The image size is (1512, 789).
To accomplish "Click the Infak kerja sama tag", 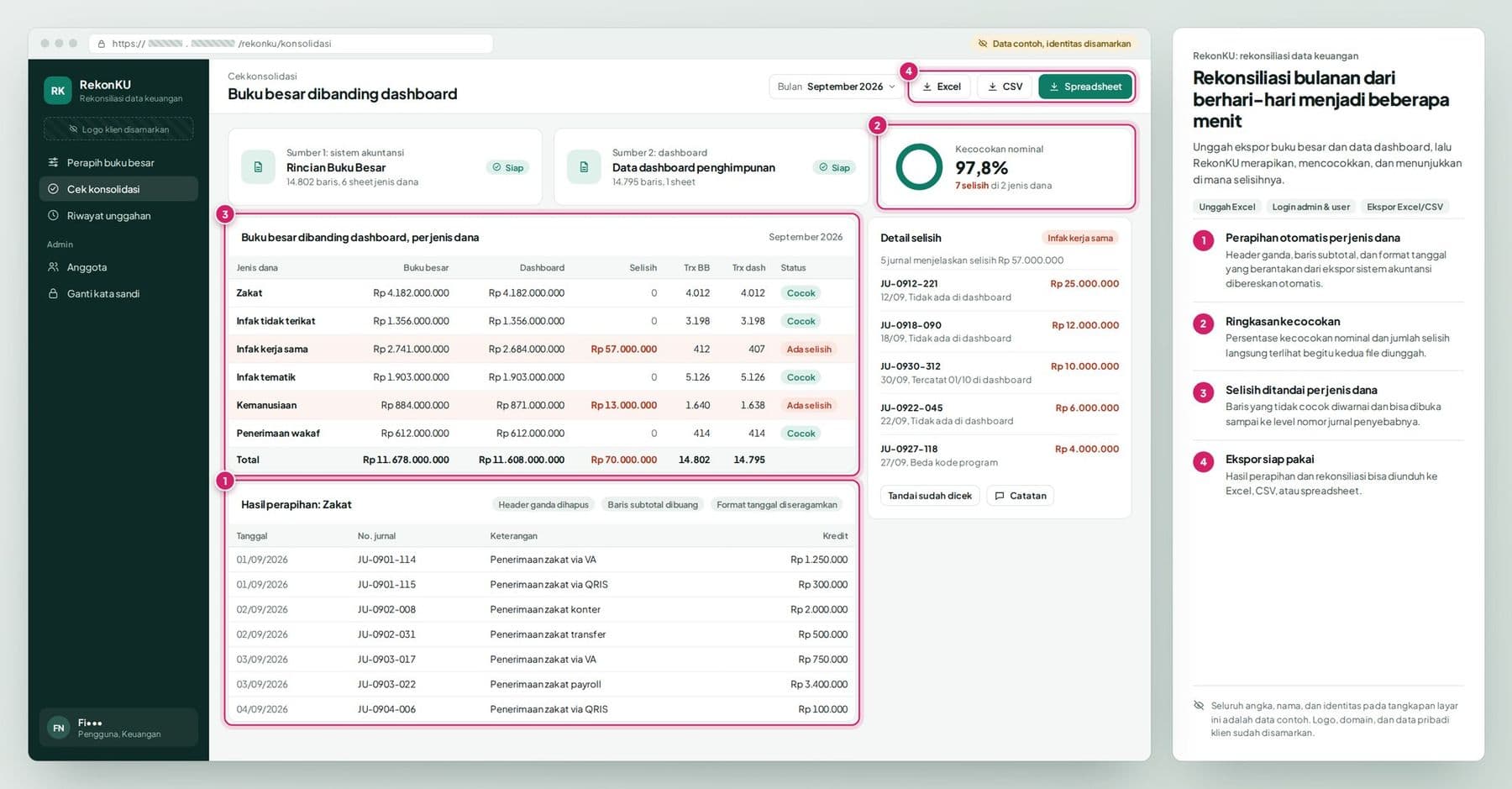I will point(1080,238).
